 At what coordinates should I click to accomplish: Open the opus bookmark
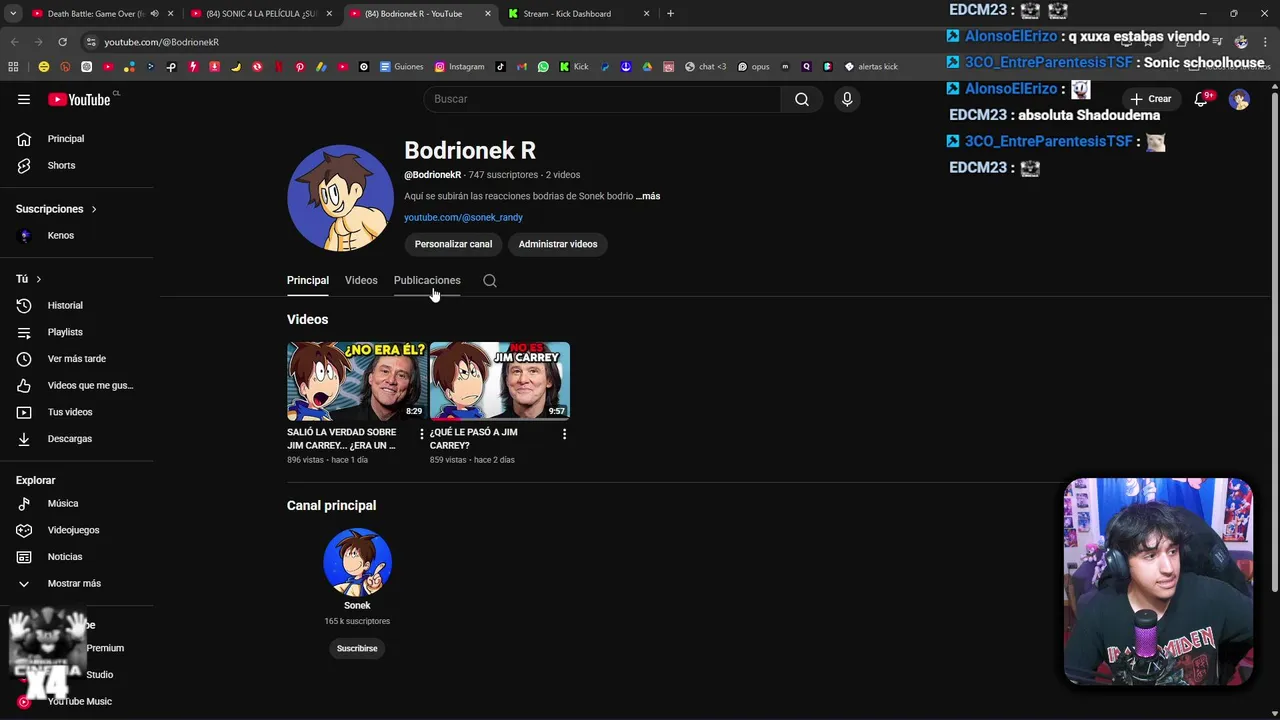754,67
